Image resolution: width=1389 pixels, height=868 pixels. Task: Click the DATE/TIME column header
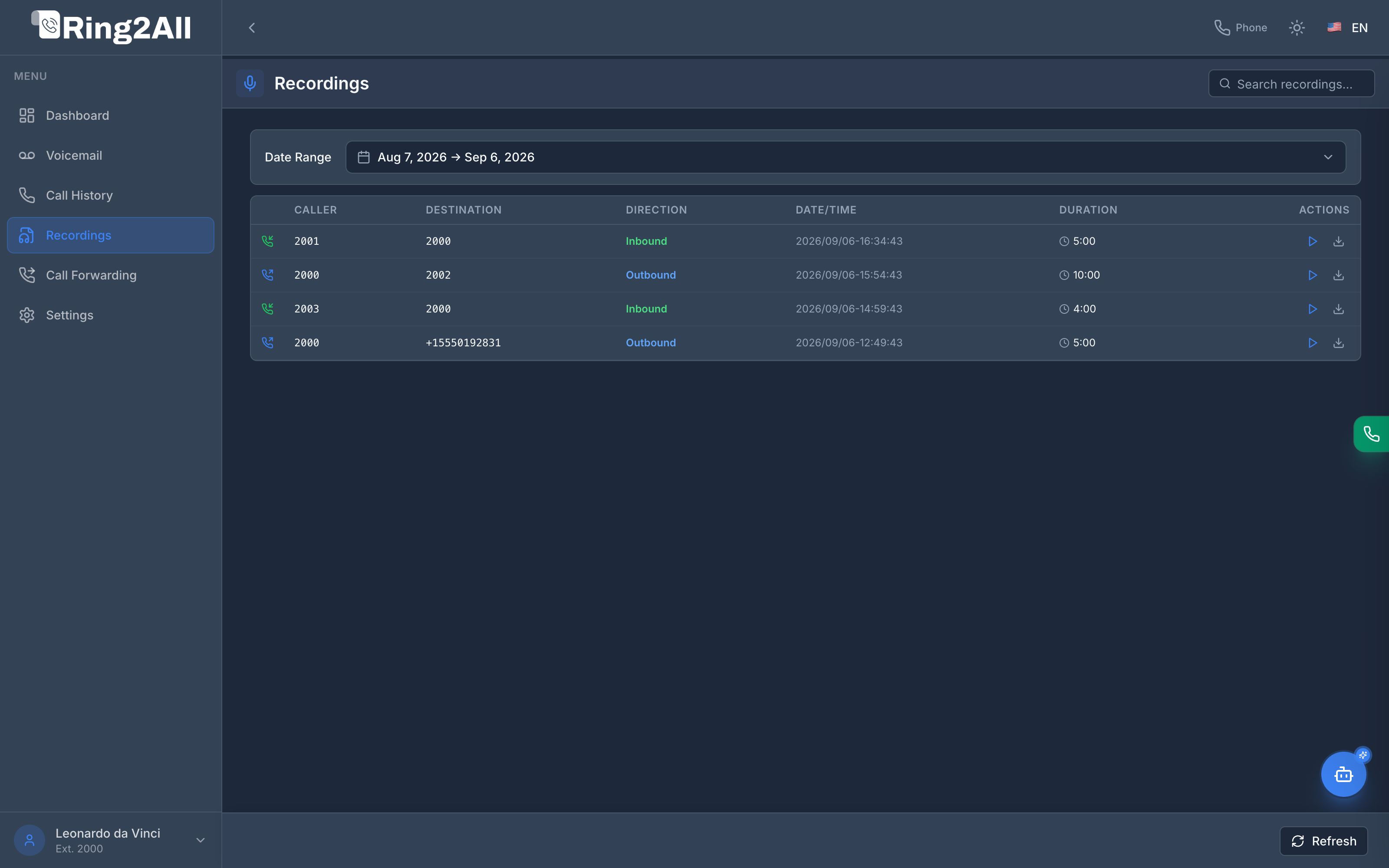[x=825, y=210]
